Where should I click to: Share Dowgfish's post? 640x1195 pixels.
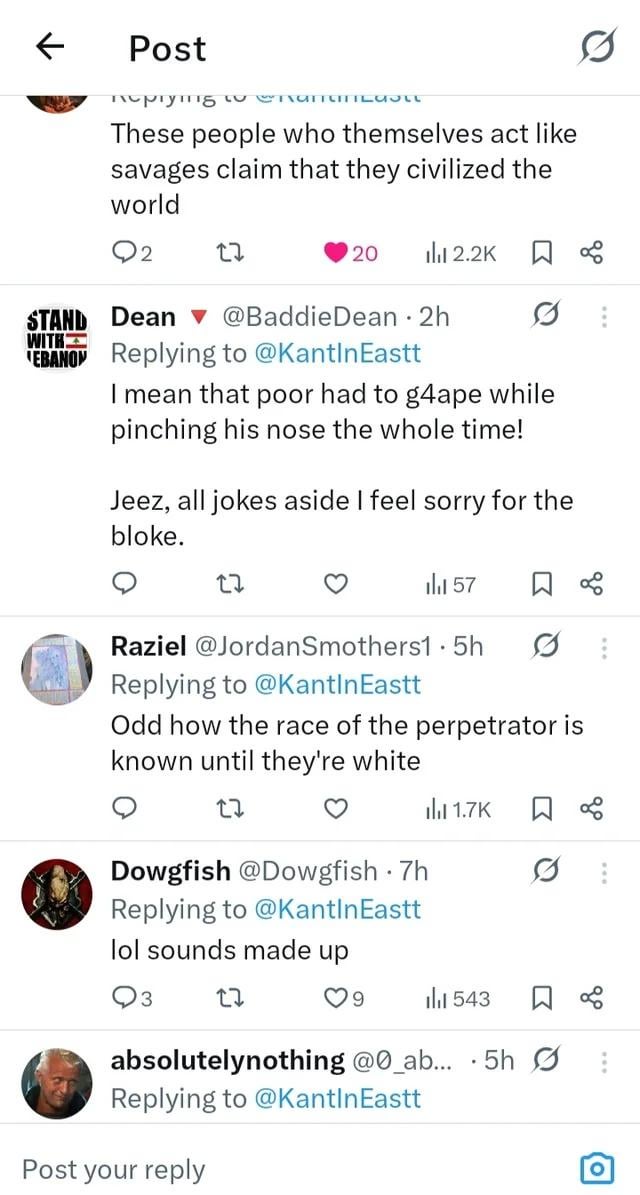point(591,998)
